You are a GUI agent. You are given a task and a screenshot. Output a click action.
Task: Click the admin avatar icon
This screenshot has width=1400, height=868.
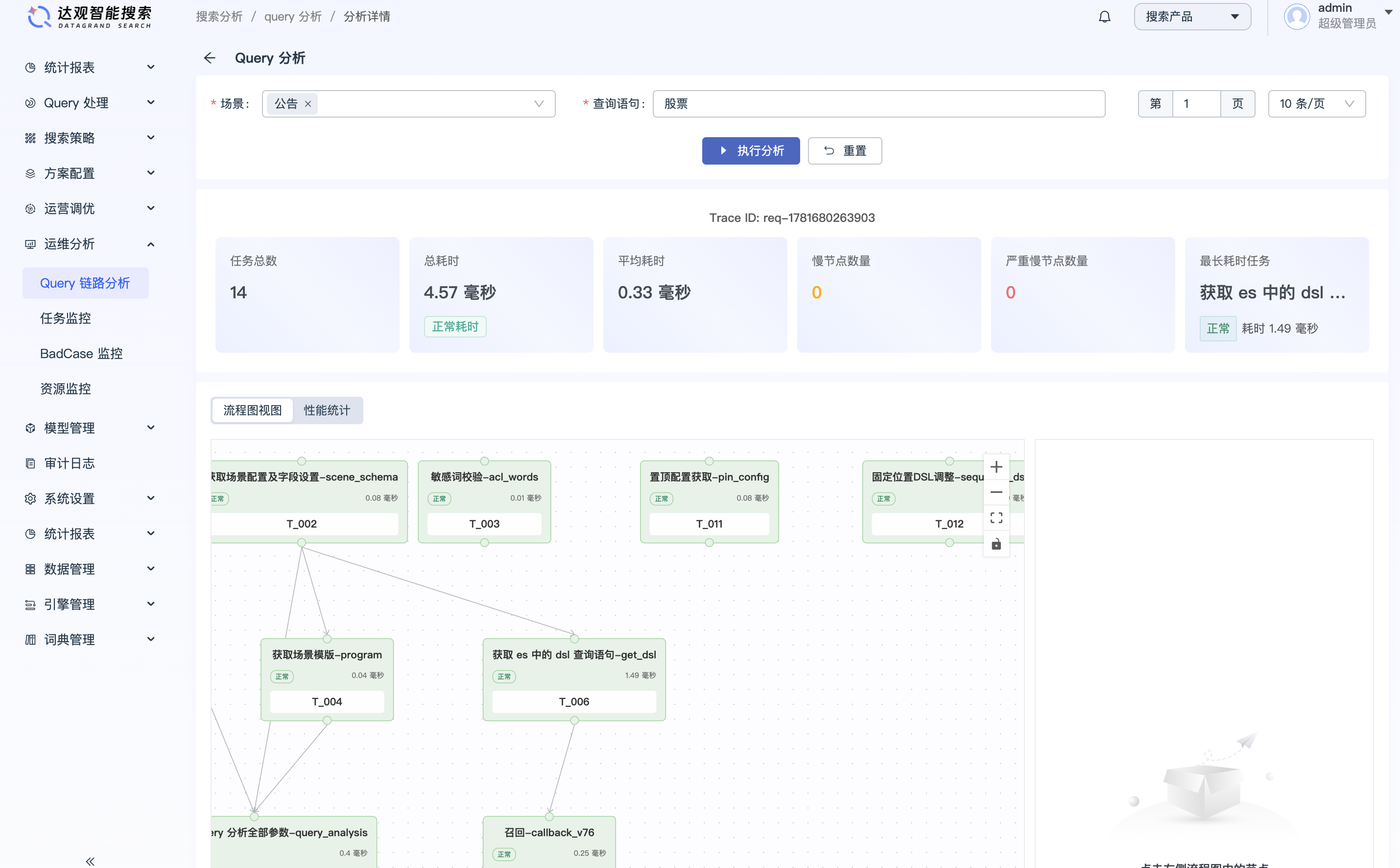1297,17
